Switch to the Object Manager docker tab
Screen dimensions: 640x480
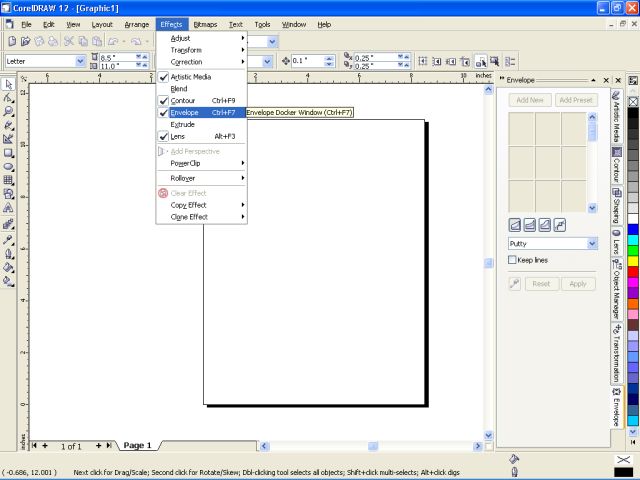coord(617,289)
